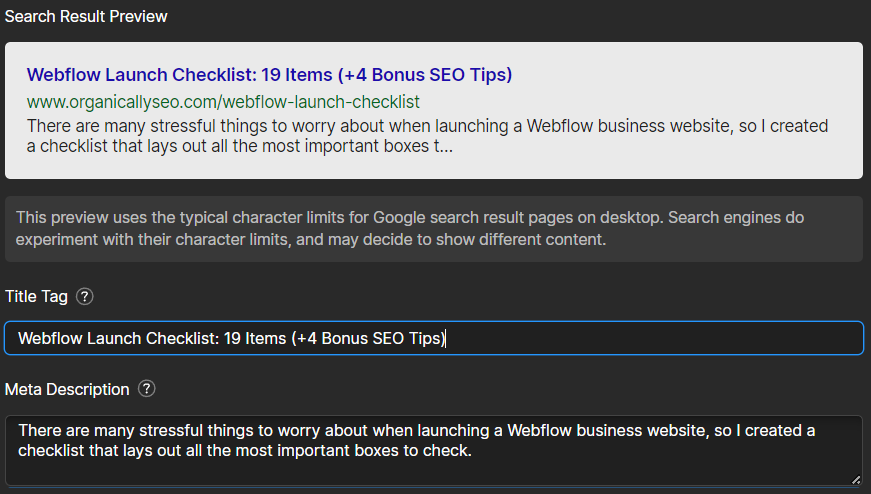Viewport: 871px width, 494px height.
Task: Click the "Meta Description" label text
Action: (67, 389)
